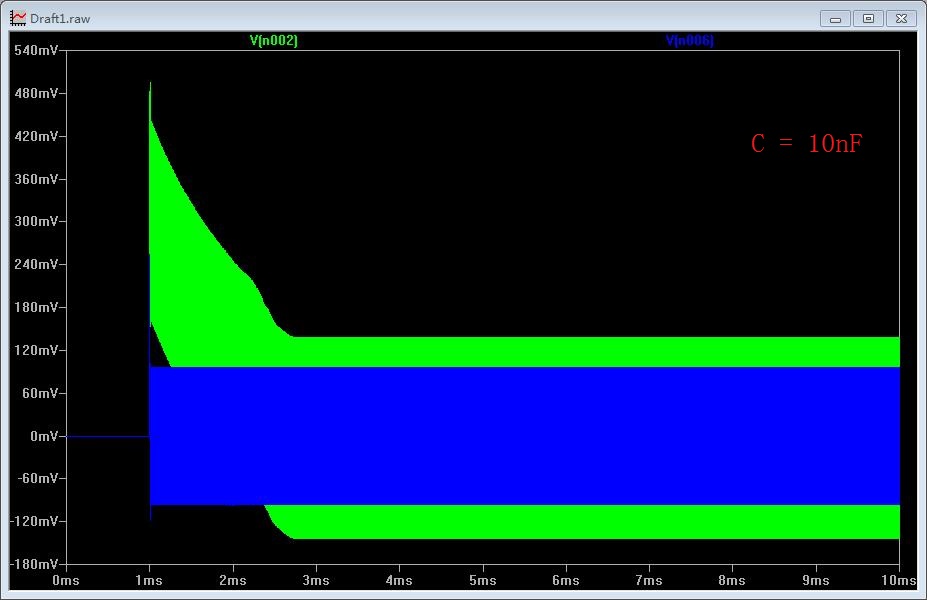Click the 5ms time axis label
This screenshot has height=600, width=927.
coord(482,580)
